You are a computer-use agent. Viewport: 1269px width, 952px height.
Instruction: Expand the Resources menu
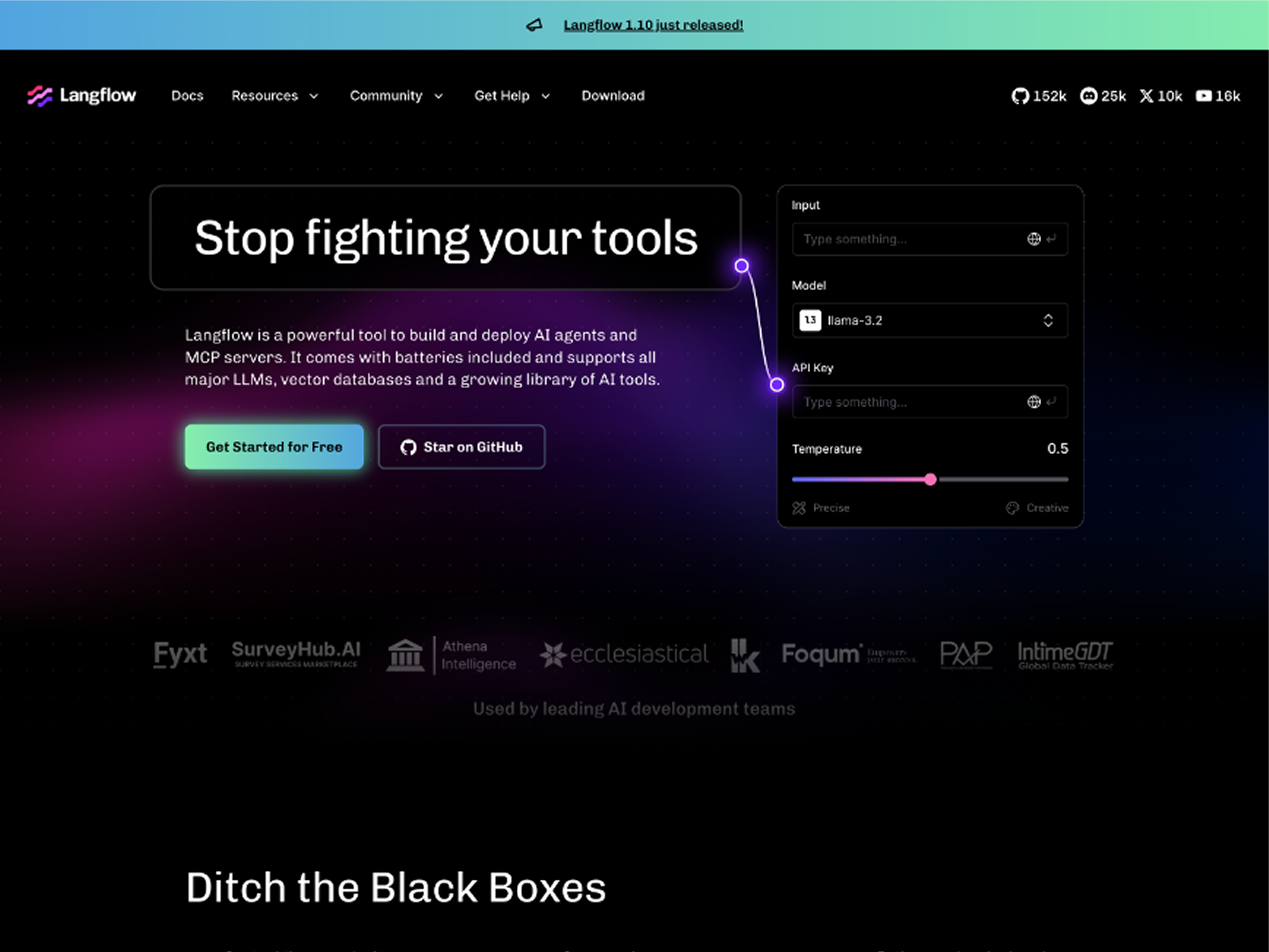pos(275,96)
